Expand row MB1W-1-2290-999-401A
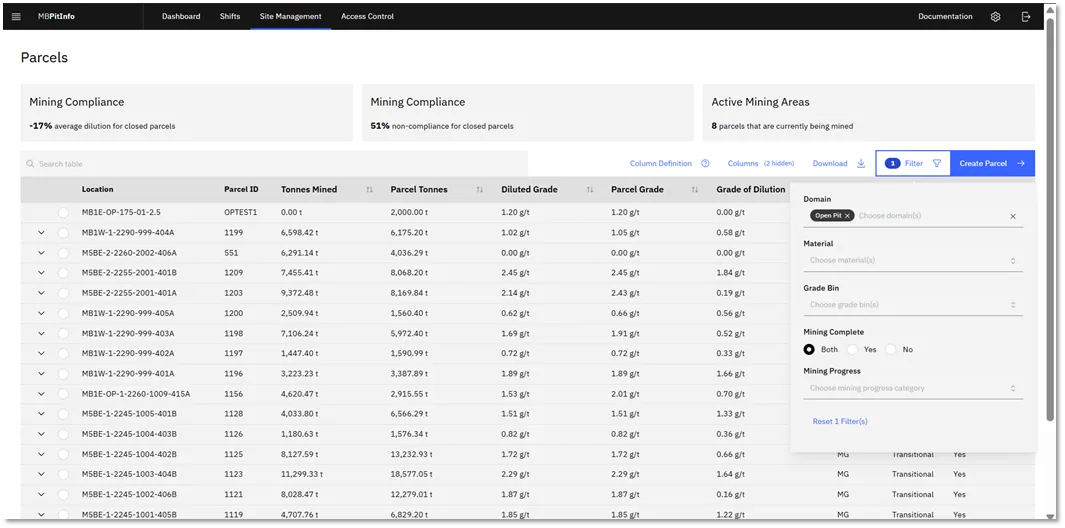The image size is (1065, 528). pos(41,374)
